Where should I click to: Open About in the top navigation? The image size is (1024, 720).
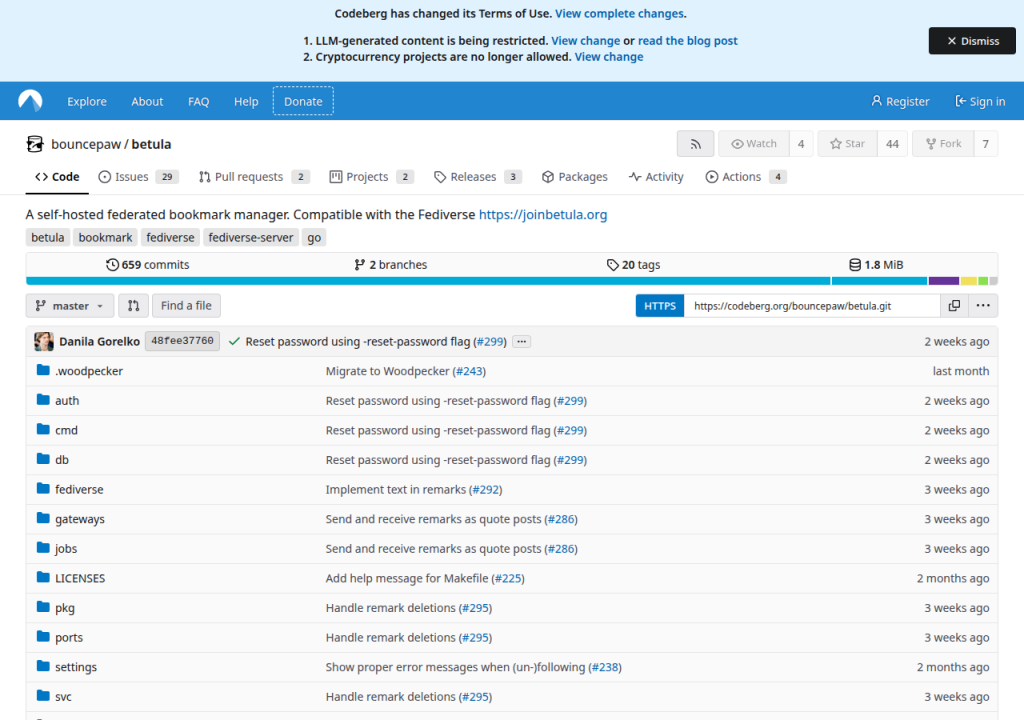[147, 101]
